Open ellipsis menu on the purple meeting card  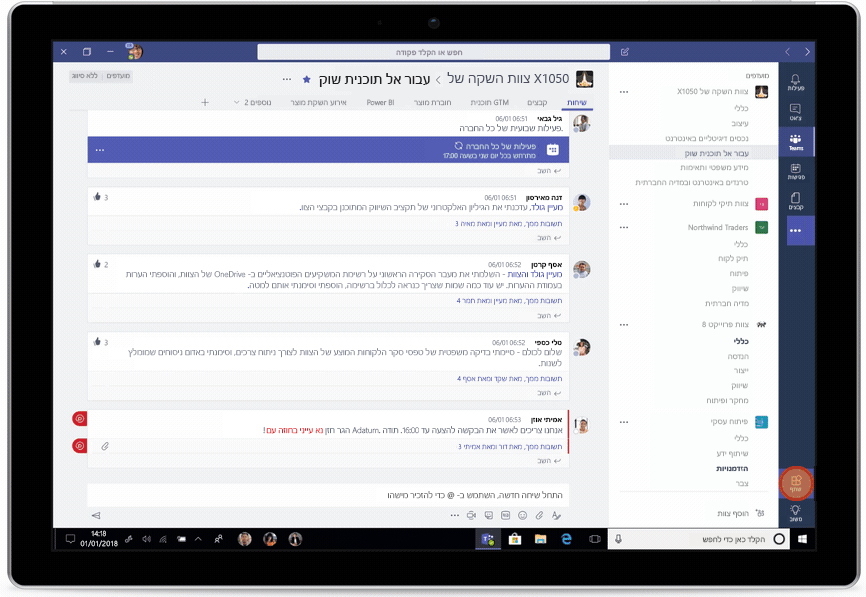[99, 150]
